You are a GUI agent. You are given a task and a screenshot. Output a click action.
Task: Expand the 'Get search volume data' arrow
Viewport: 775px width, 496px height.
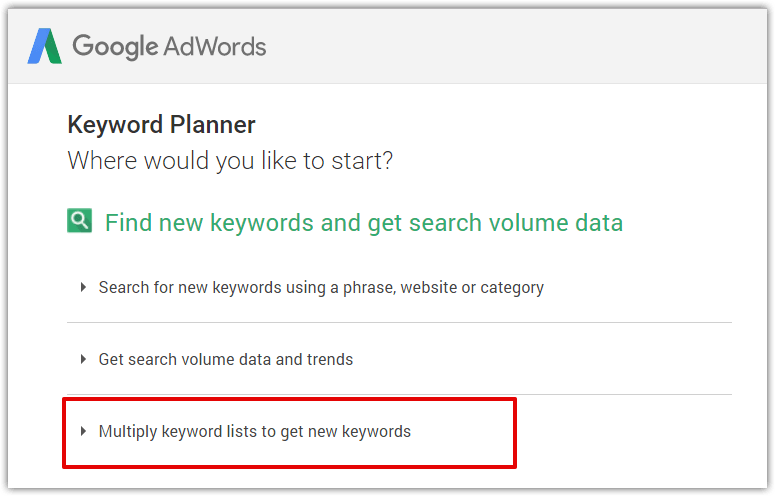(84, 359)
